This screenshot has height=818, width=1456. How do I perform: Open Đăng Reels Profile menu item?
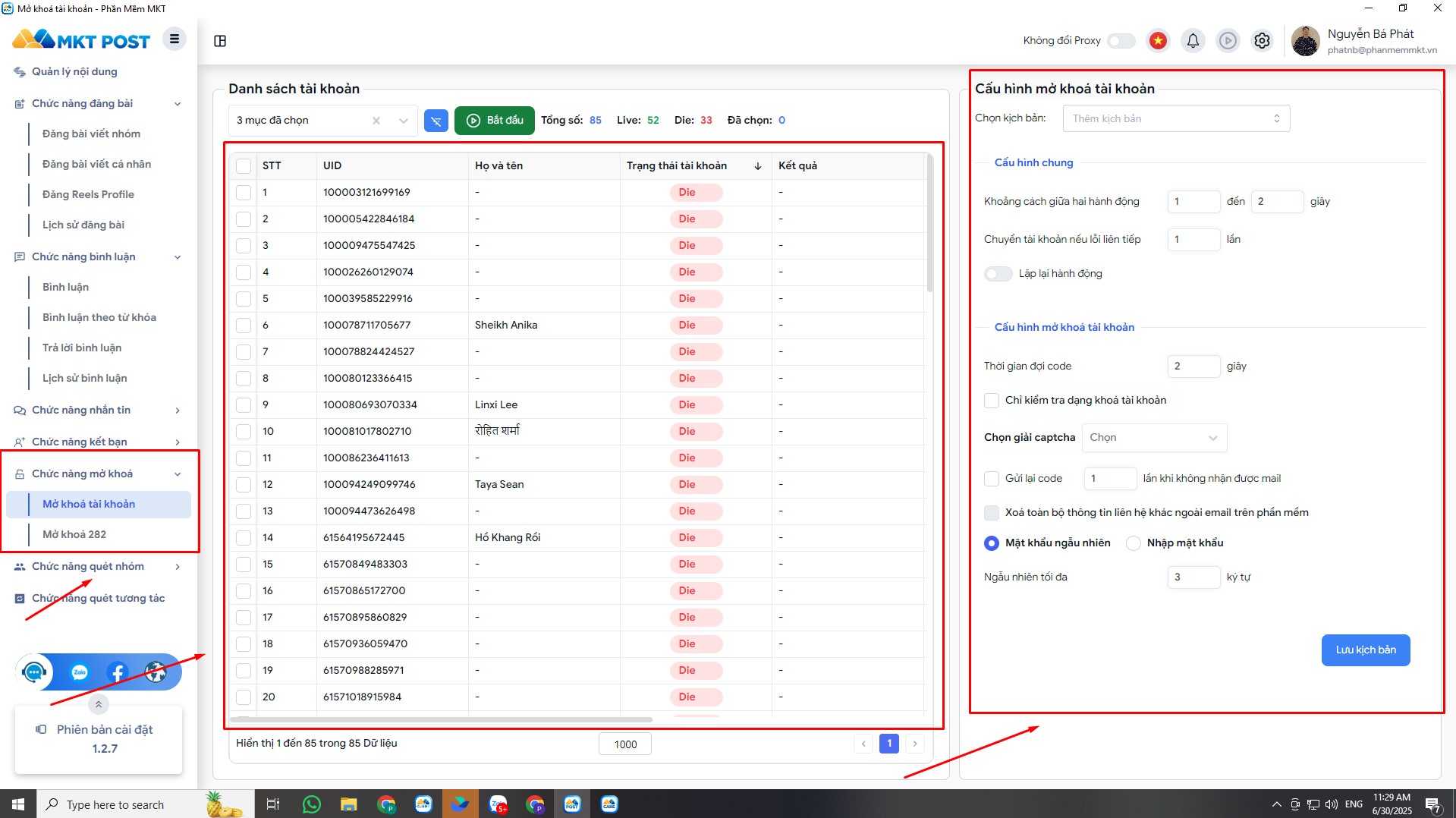[x=88, y=195]
